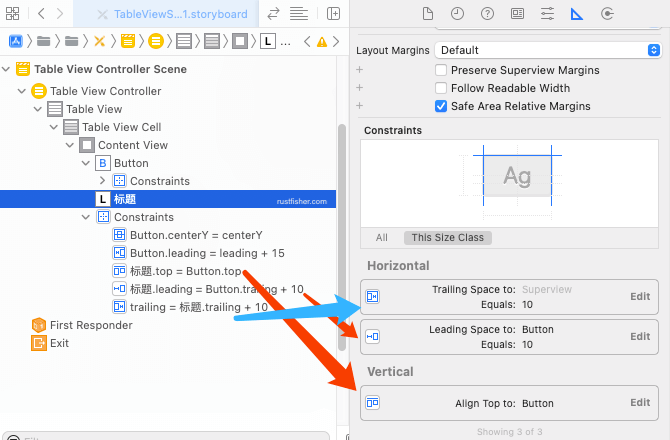Open the Attributes inspector tab

tap(547, 14)
